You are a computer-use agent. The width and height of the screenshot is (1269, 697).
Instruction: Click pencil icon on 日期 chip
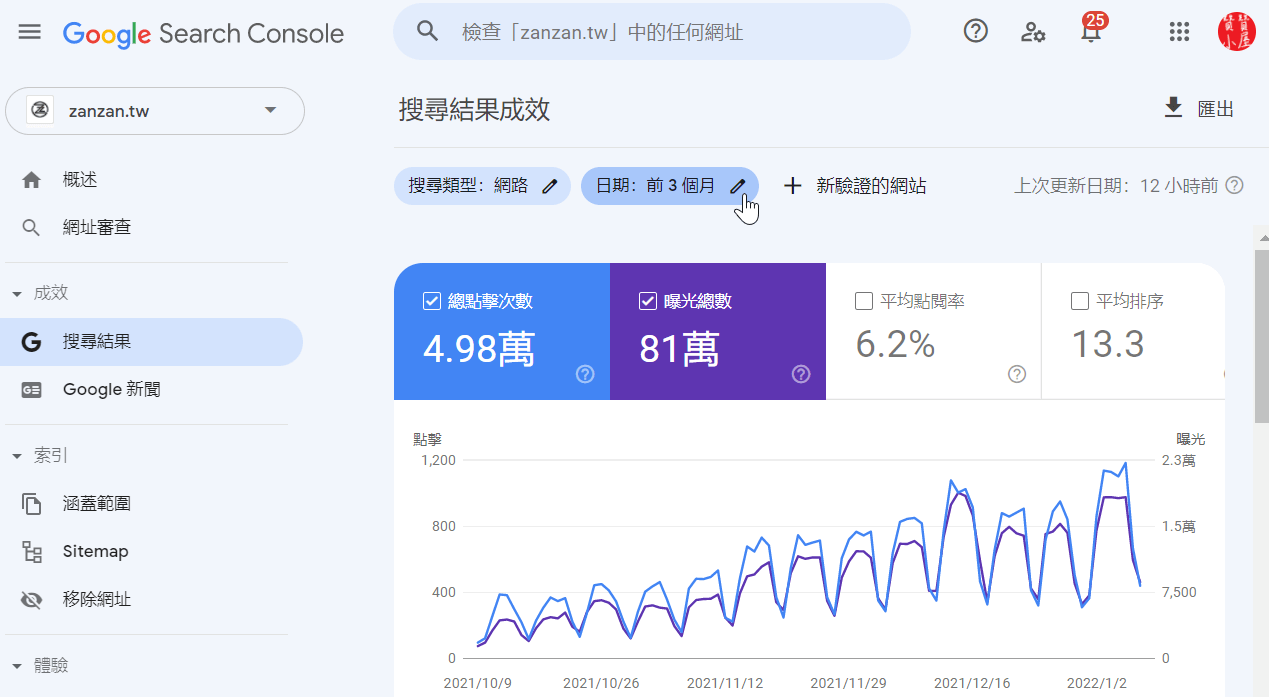[x=738, y=186]
